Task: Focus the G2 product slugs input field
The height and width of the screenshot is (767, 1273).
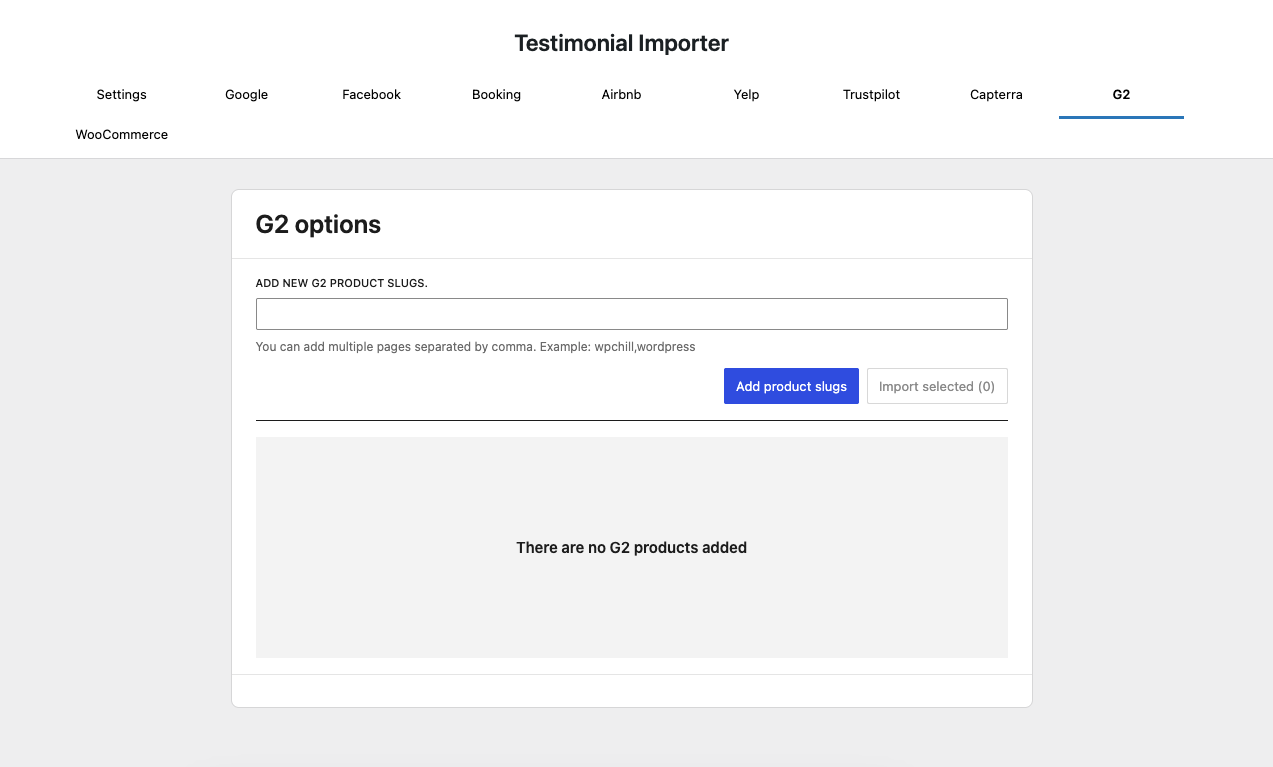Action: (632, 314)
